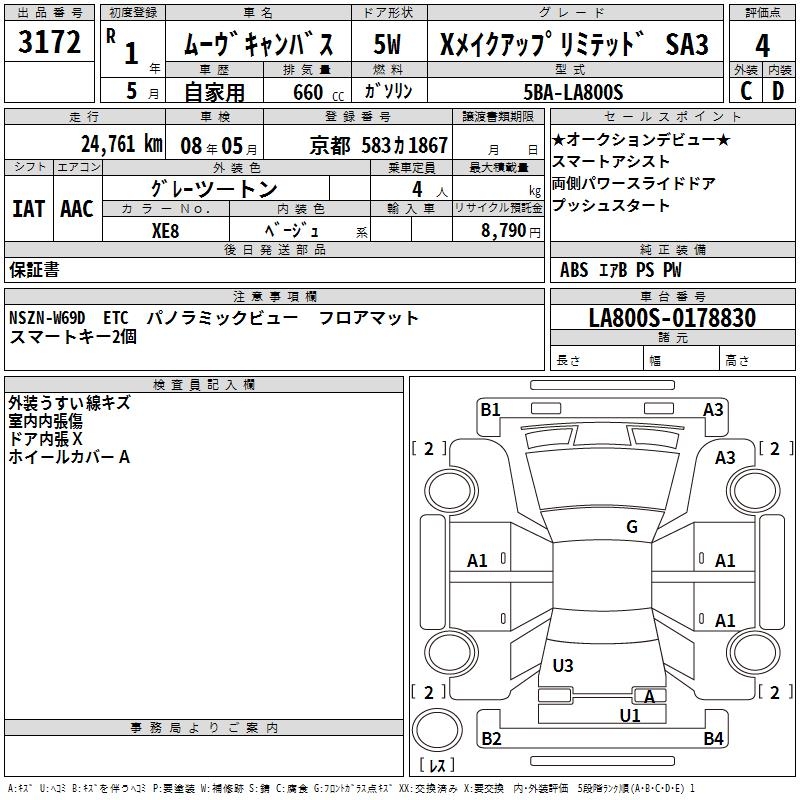
Task: Click inspector note ホイールカバーA
Action: 69,457
